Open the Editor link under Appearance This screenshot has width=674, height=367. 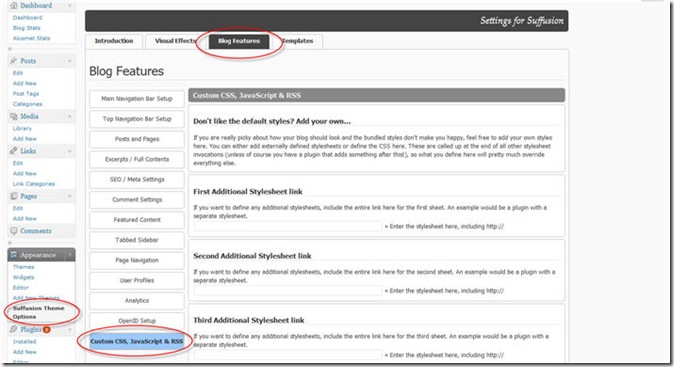[21, 287]
